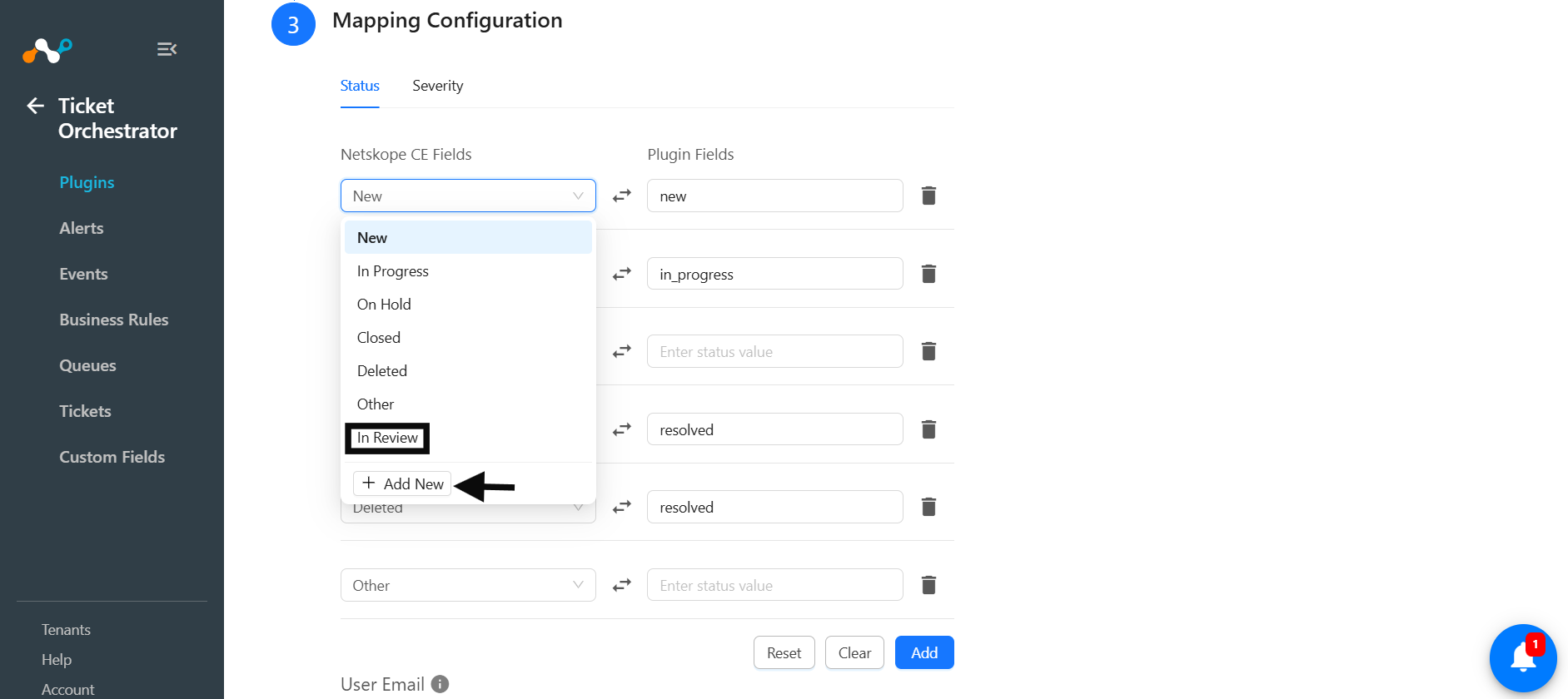The height and width of the screenshot is (699, 1568).
Task: Click '+ Add New' in dropdown
Action: (402, 483)
